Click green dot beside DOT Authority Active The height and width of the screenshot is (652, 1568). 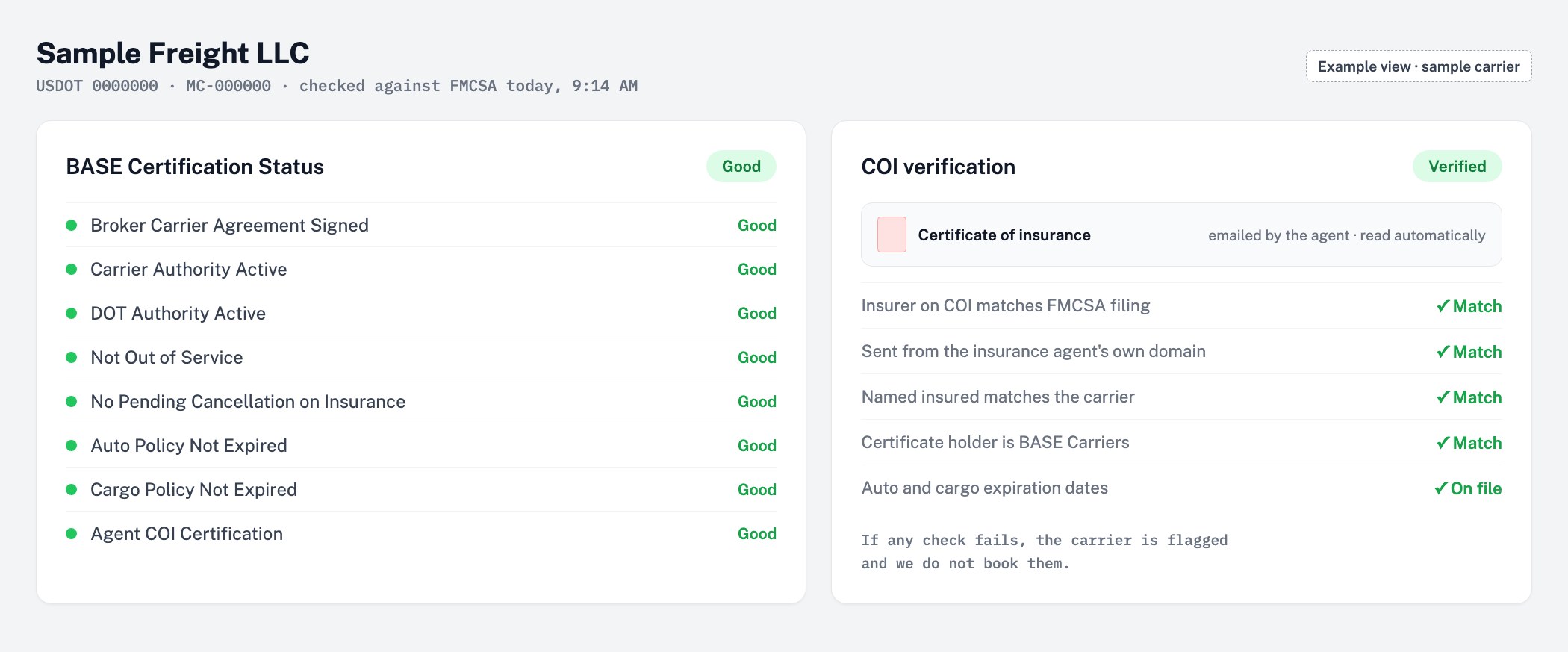point(72,313)
